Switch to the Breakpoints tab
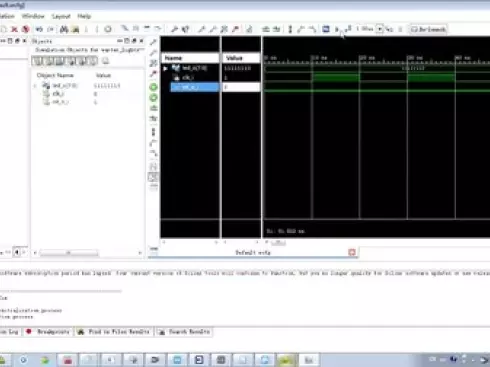The height and width of the screenshot is (367, 490). pyautogui.click(x=49, y=332)
